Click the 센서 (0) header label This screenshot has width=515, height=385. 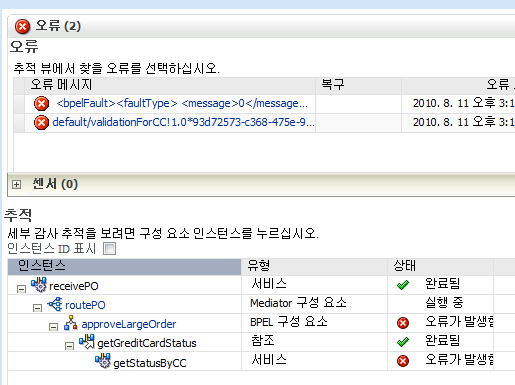tap(55, 184)
